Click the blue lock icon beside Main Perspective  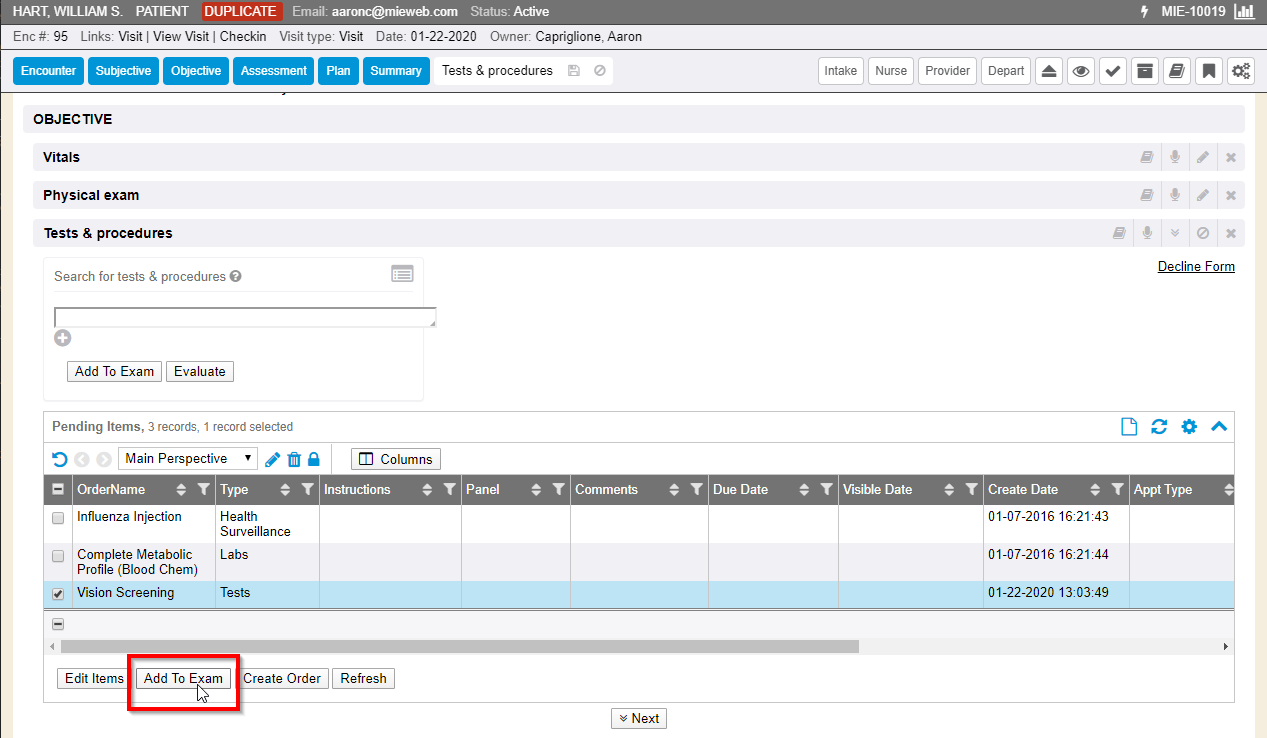313,459
